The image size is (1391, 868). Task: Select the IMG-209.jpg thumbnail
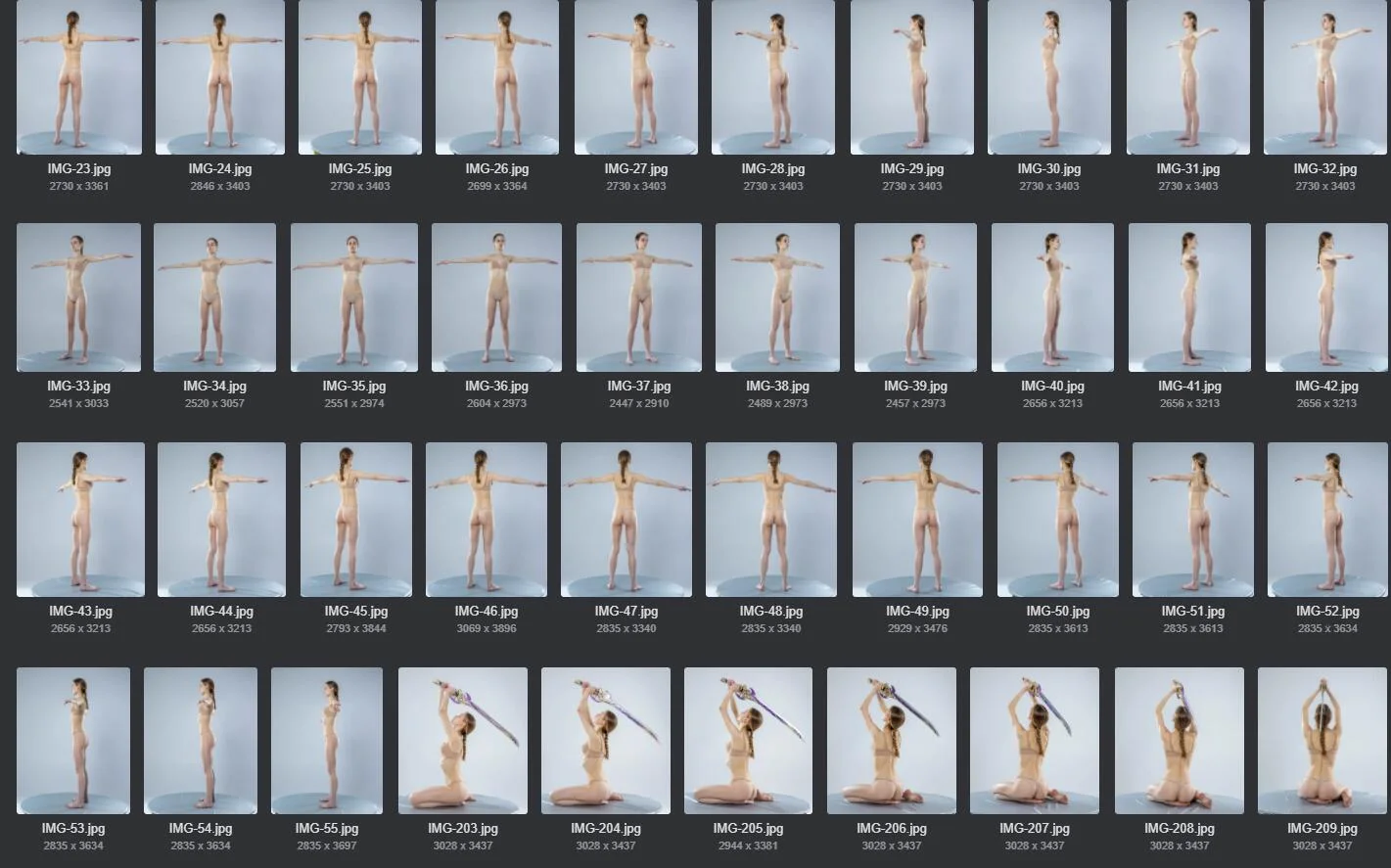pyautogui.click(x=1322, y=741)
